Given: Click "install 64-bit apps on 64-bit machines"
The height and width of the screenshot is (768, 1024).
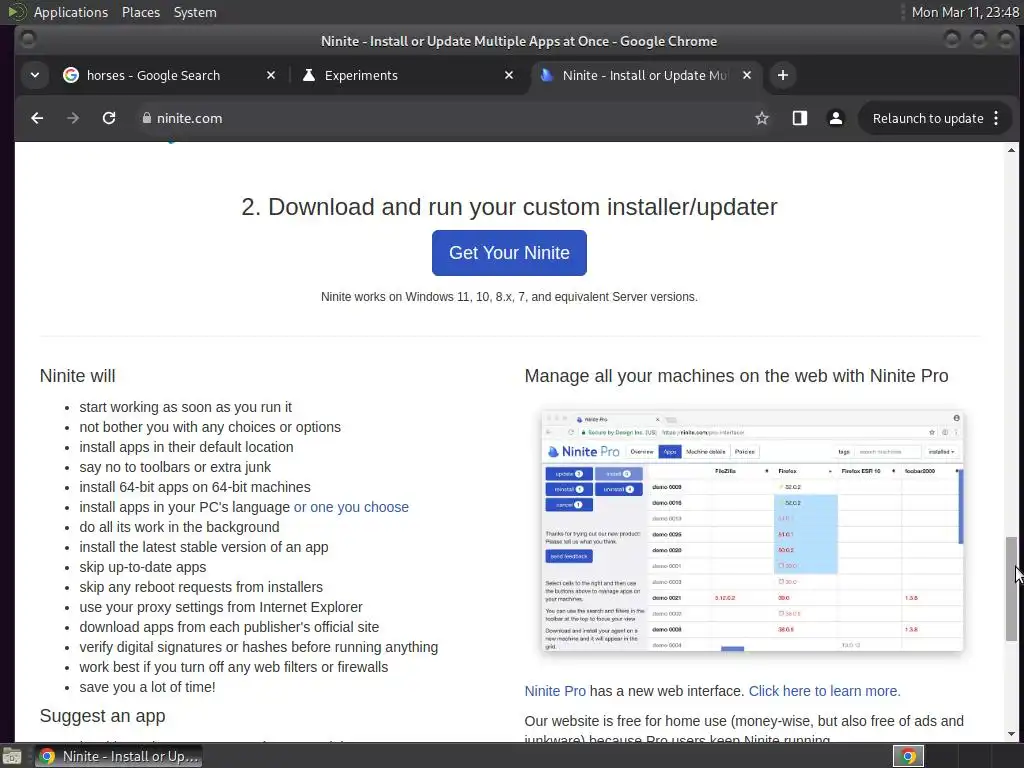Looking at the screenshot, I should coord(195,487).
